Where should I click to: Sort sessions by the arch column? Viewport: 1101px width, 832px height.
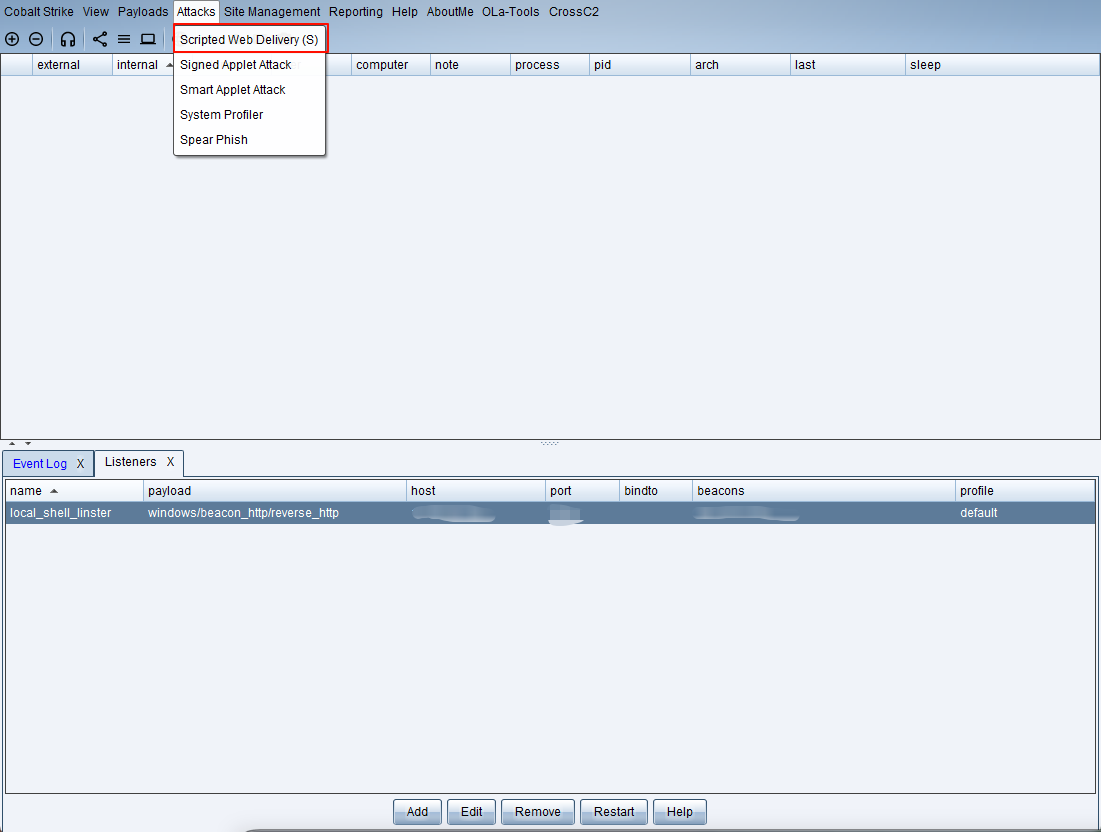point(741,65)
